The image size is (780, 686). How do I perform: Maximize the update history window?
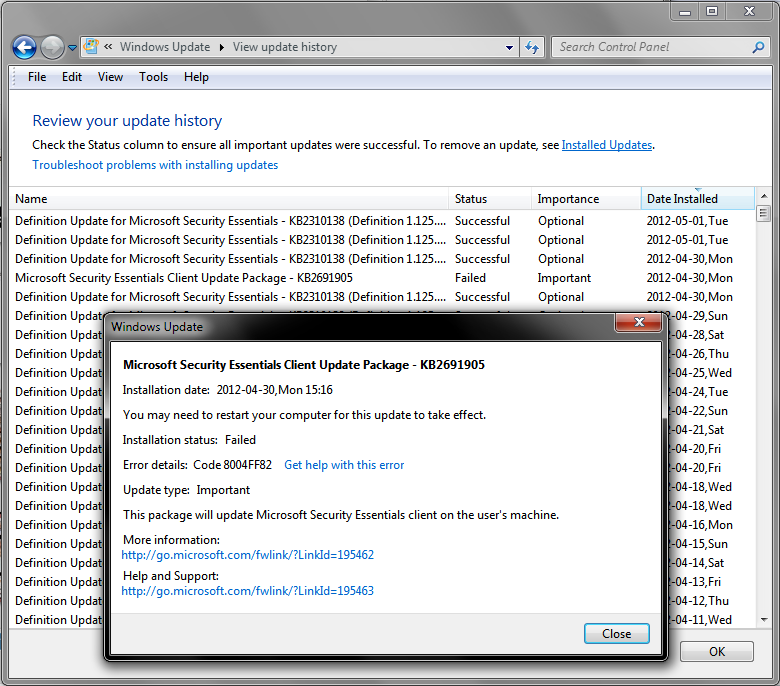point(712,11)
